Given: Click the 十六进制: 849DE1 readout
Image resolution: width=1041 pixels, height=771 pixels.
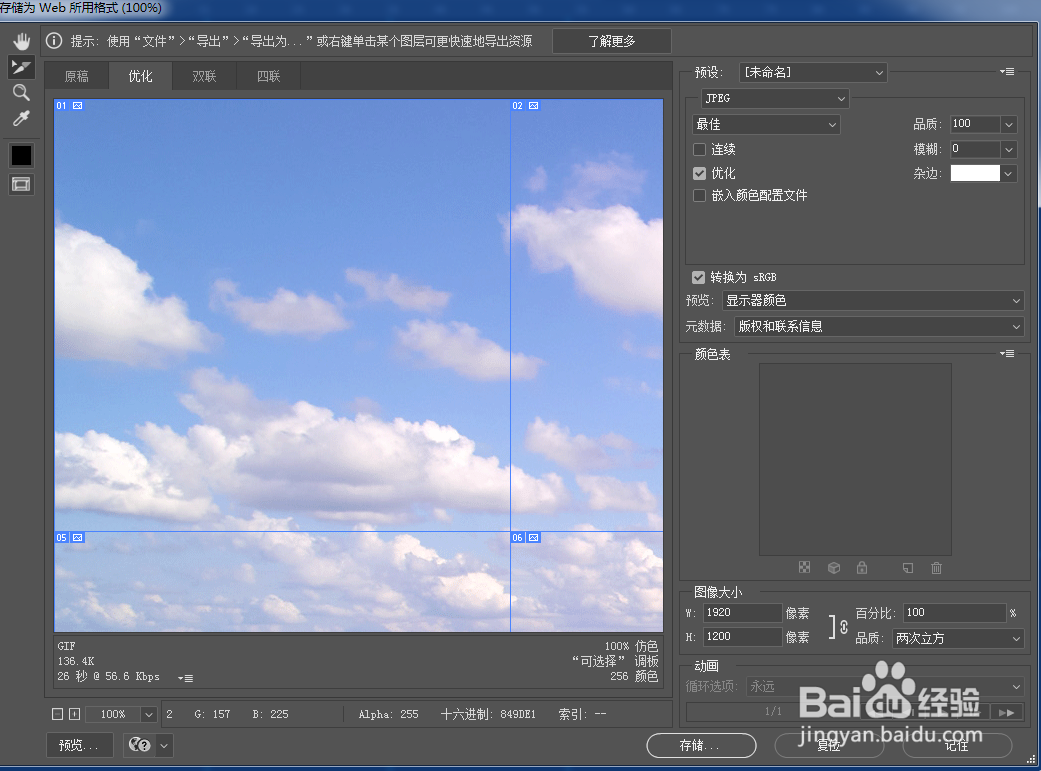Looking at the screenshot, I should [x=488, y=715].
